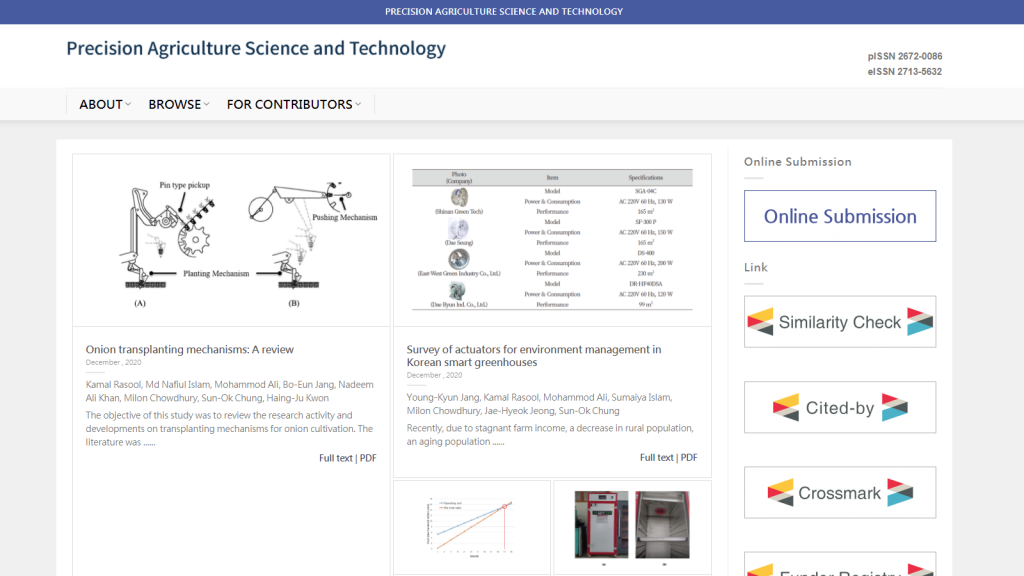Viewport: 1024px width, 576px height.
Task: Expand the chevron next to ABOUT
Action: click(x=128, y=104)
